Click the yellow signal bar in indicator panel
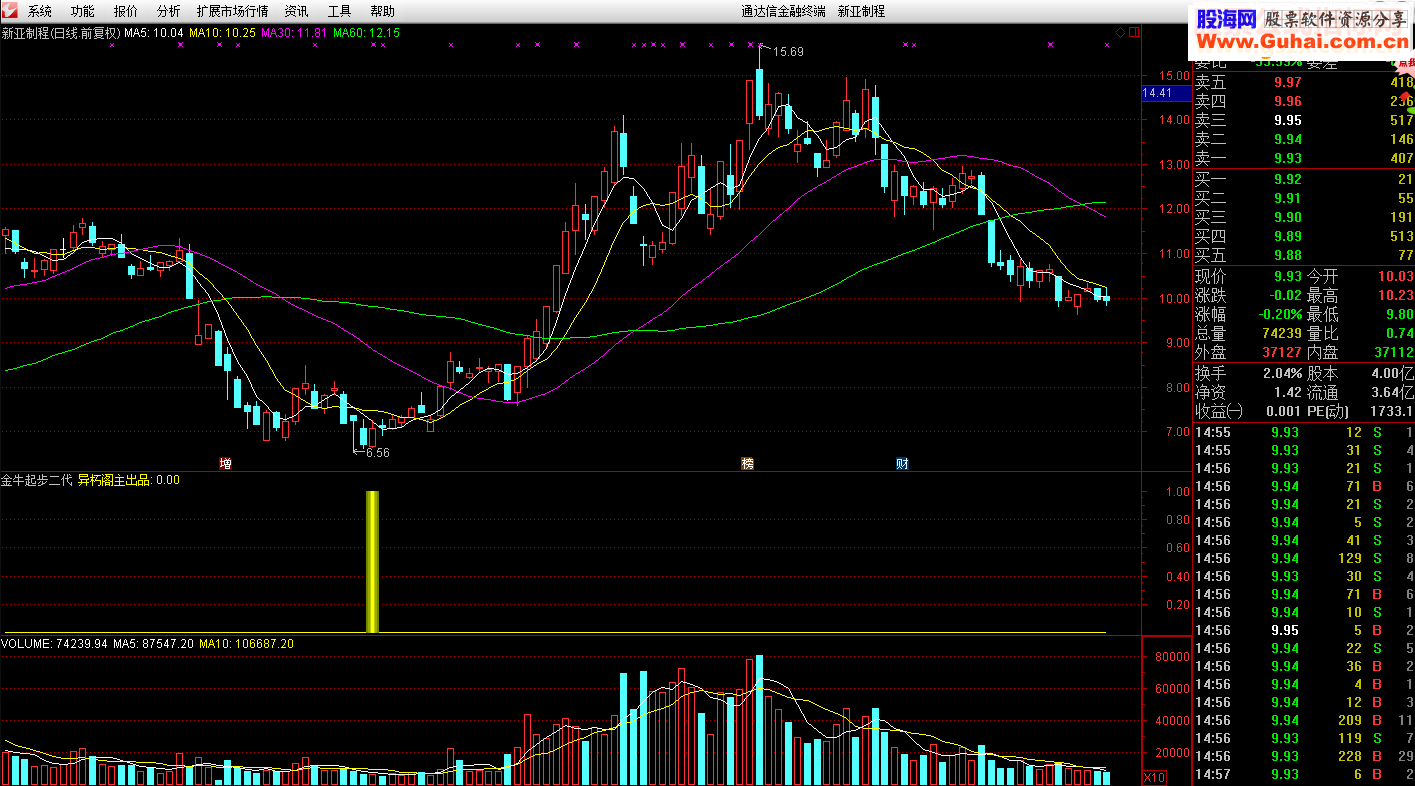Viewport: 1415px width, 786px height. pyautogui.click(x=372, y=562)
